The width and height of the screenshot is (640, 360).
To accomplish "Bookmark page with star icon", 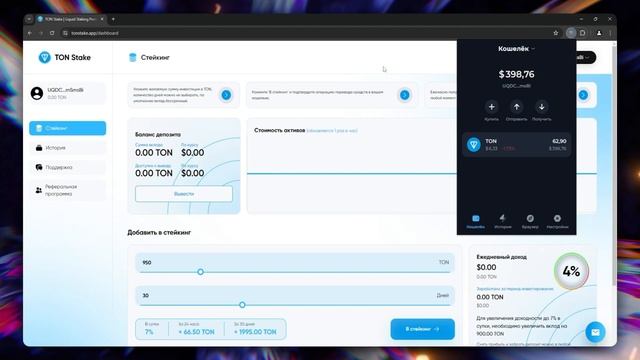I will (556, 33).
